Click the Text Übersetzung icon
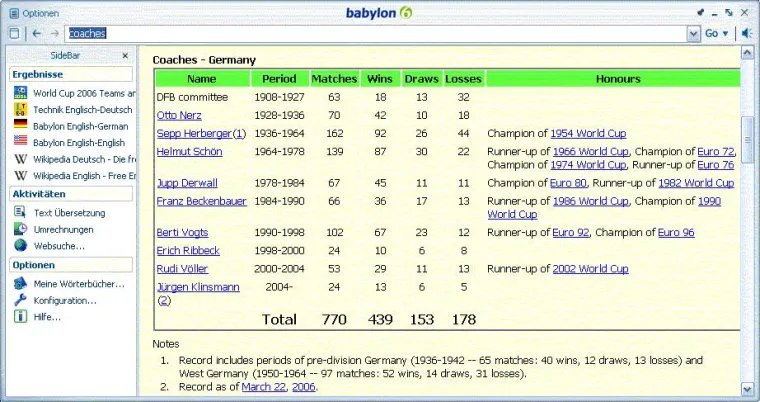The height and width of the screenshot is (402, 760). tap(20, 212)
